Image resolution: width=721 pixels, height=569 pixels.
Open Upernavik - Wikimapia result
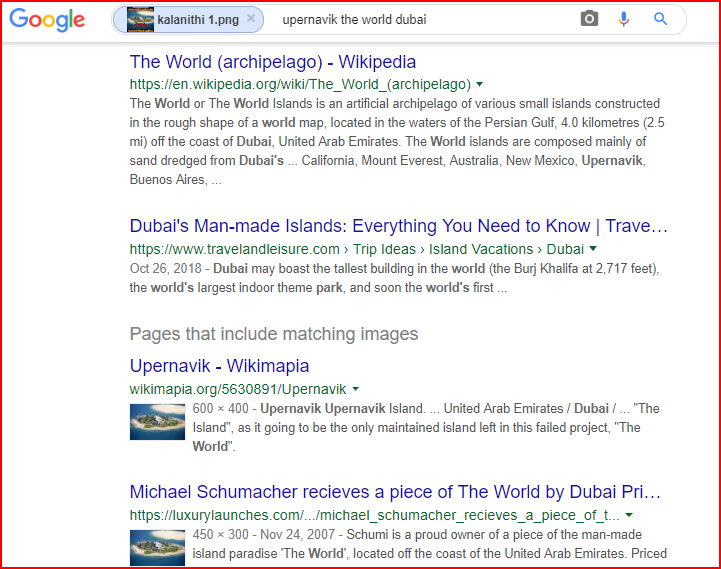[219, 366]
